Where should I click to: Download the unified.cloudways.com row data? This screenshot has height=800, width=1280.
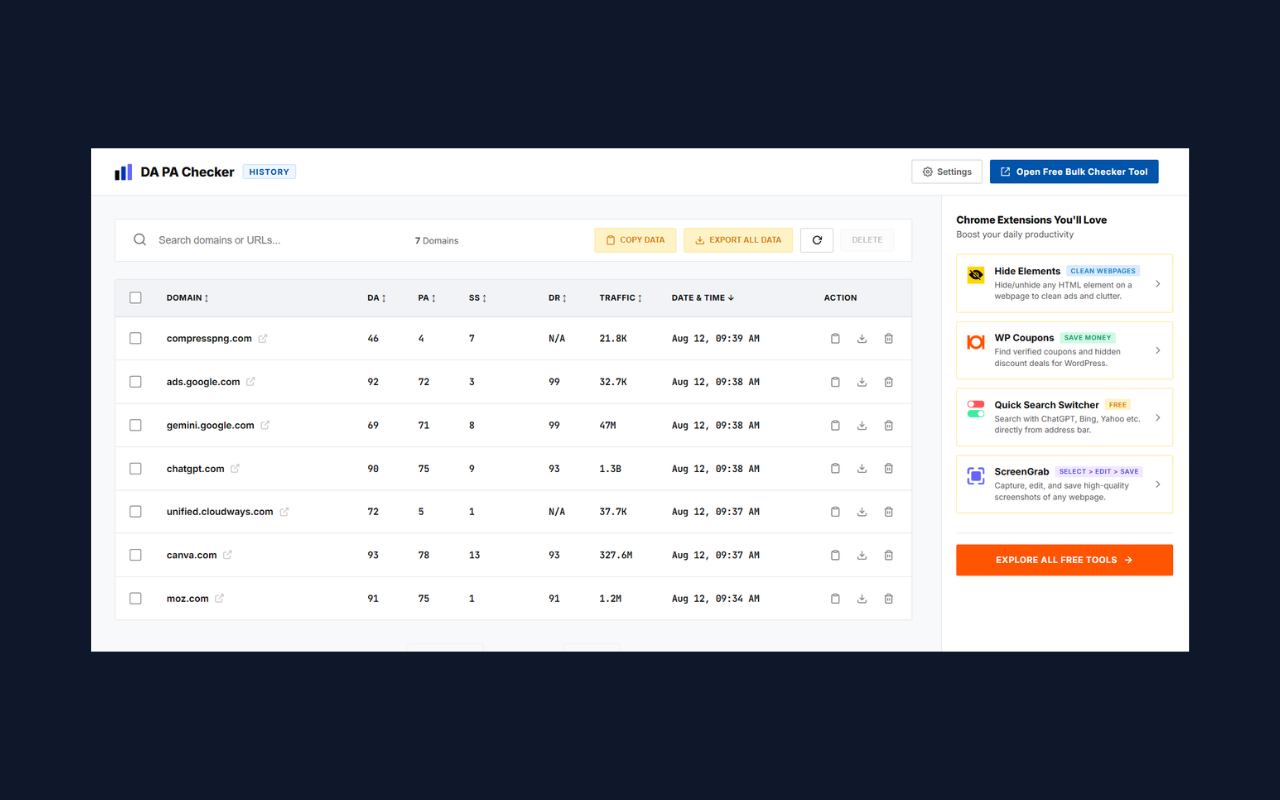[x=862, y=512]
